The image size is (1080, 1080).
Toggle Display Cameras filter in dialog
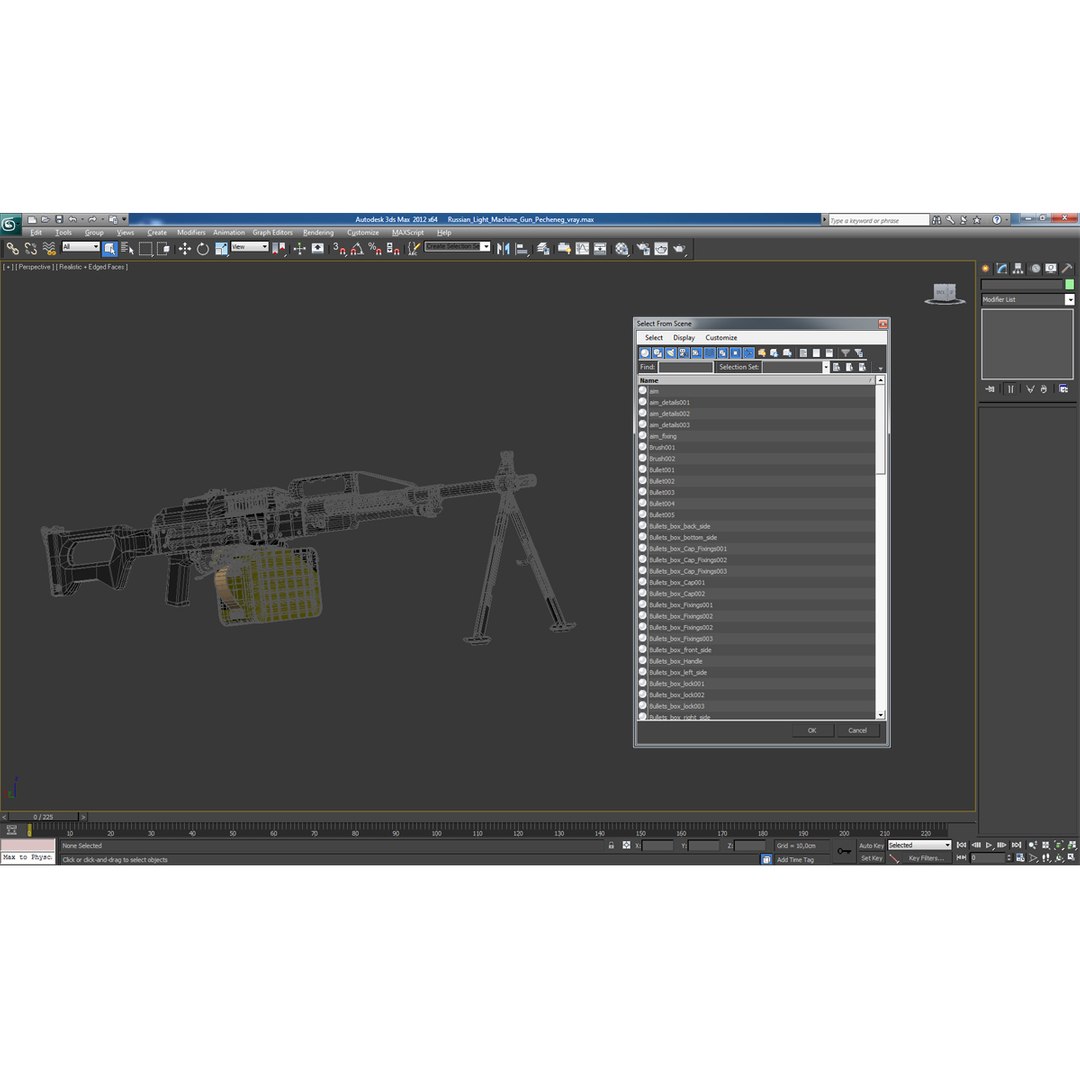tap(683, 353)
